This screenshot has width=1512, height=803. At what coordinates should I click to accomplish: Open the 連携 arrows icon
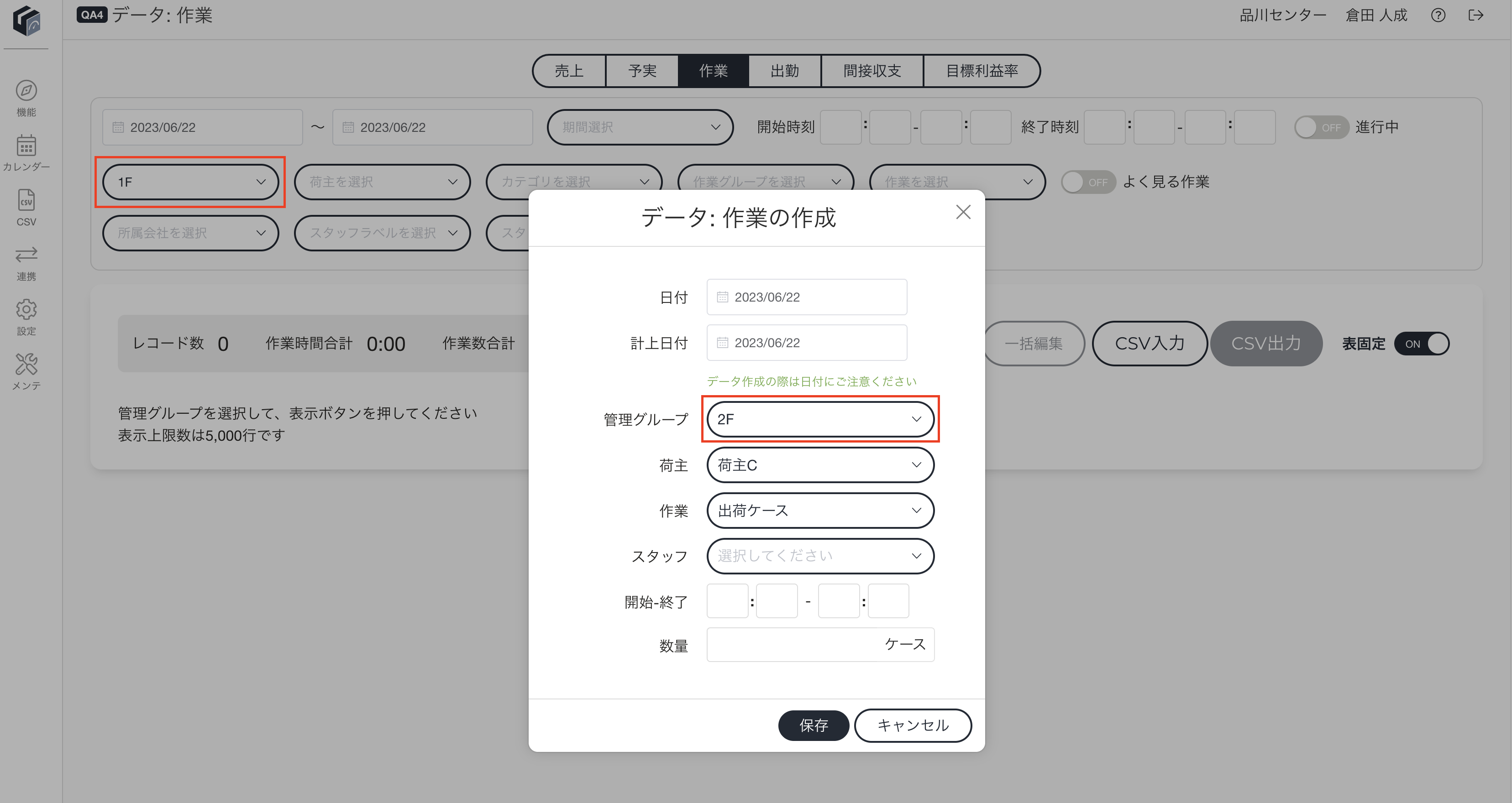tap(26, 255)
